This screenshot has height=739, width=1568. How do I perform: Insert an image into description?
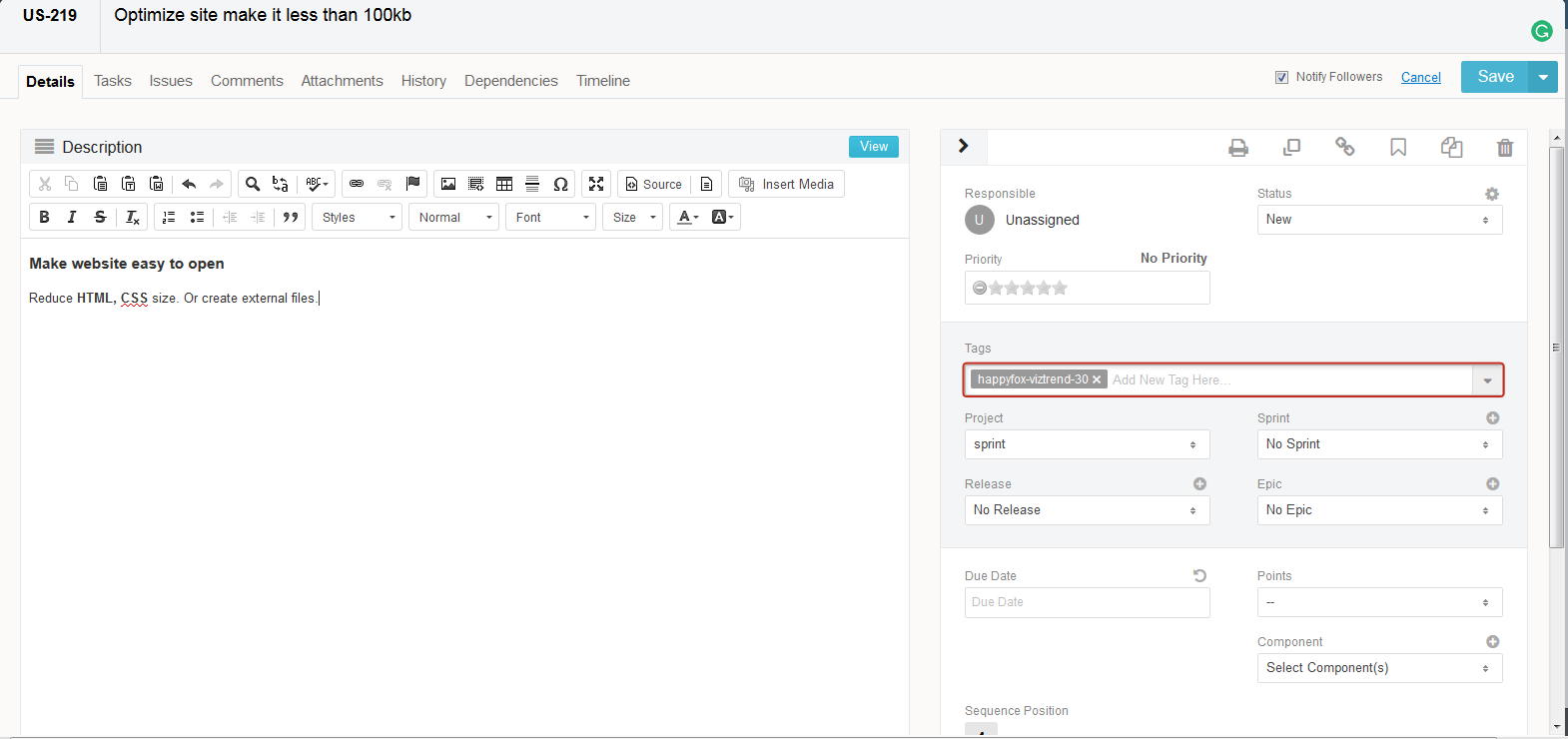[x=448, y=184]
